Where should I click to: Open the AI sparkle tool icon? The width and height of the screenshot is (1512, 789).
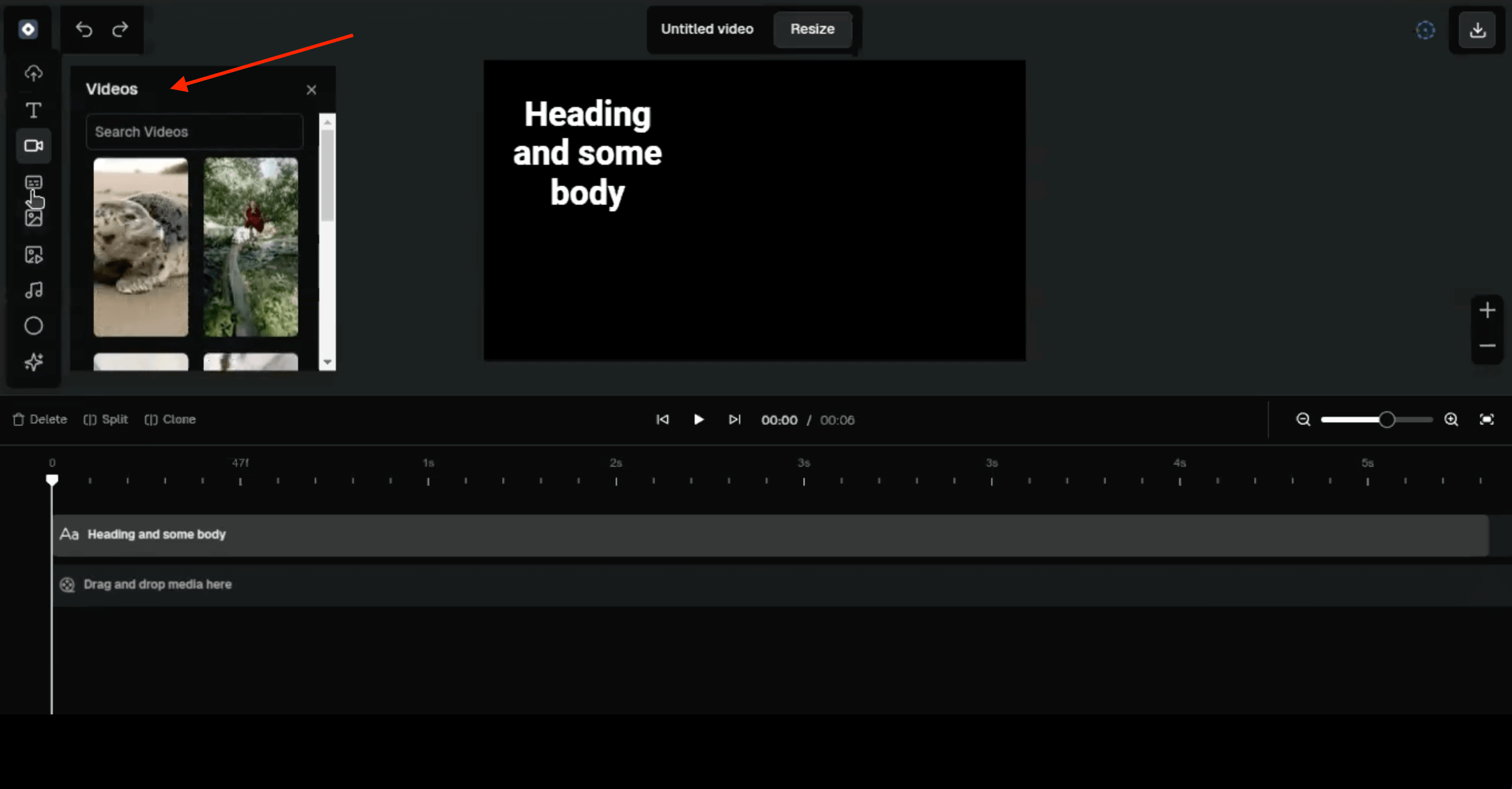(x=34, y=362)
